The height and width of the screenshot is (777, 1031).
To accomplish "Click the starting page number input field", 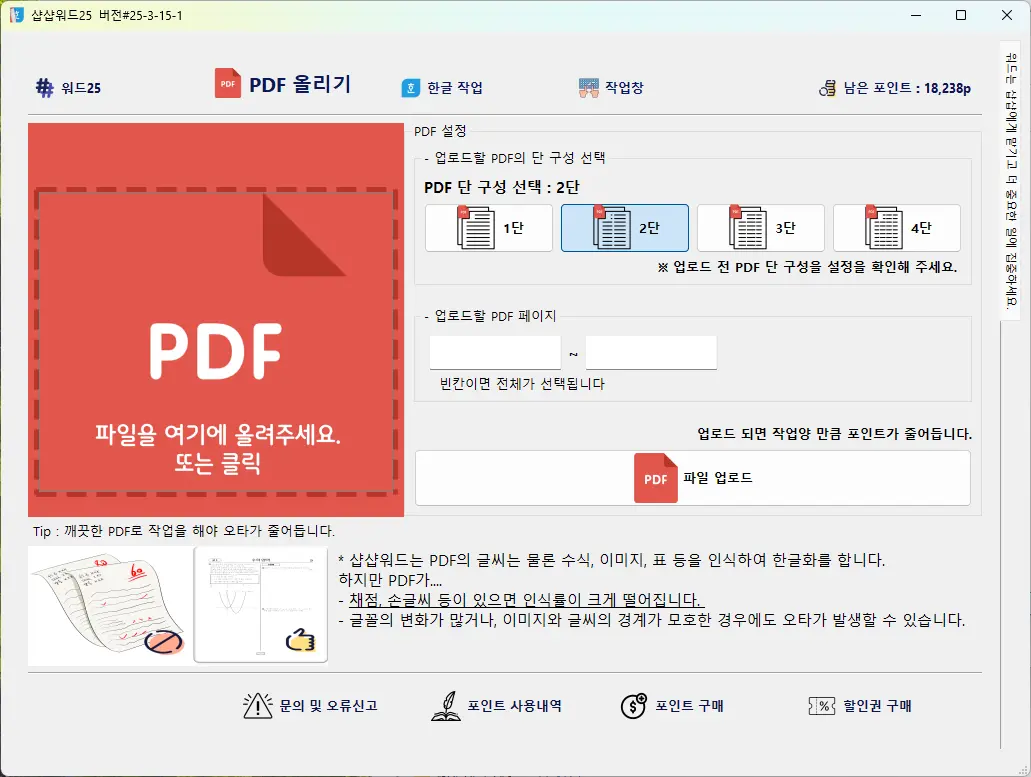I will [x=494, y=352].
